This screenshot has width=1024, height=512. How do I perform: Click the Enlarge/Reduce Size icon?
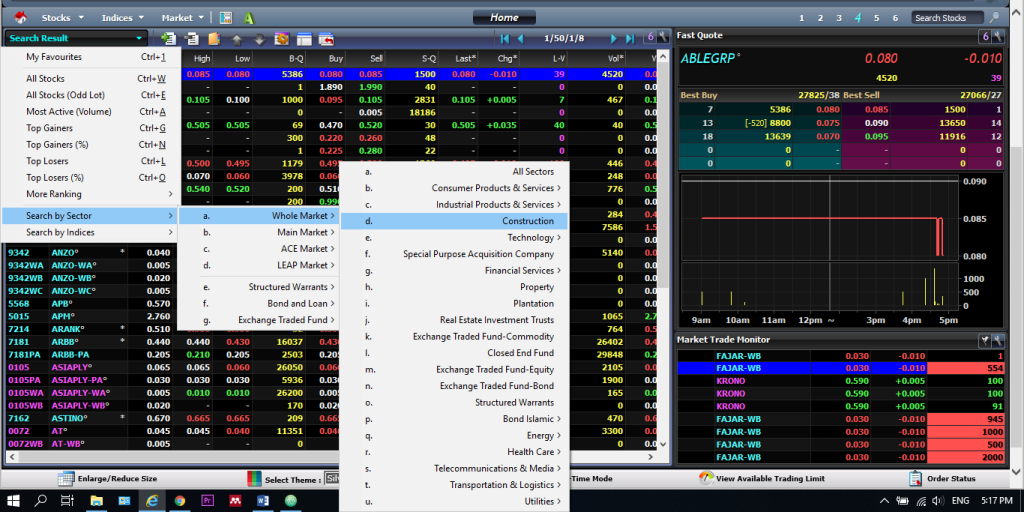[x=66, y=479]
